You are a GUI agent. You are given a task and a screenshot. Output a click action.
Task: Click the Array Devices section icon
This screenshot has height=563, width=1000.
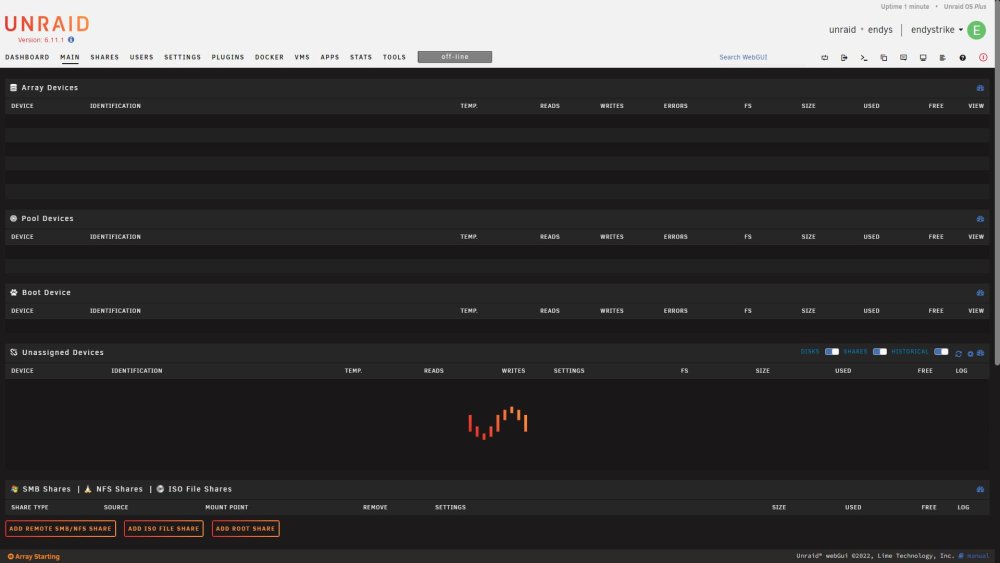point(13,87)
